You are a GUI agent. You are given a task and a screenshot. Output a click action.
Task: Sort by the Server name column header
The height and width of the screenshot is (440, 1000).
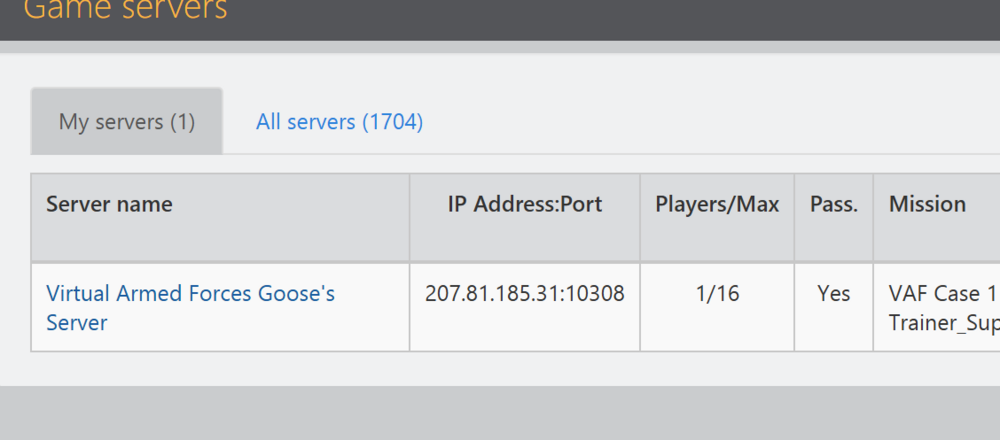pyautogui.click(x=109, y=204)
